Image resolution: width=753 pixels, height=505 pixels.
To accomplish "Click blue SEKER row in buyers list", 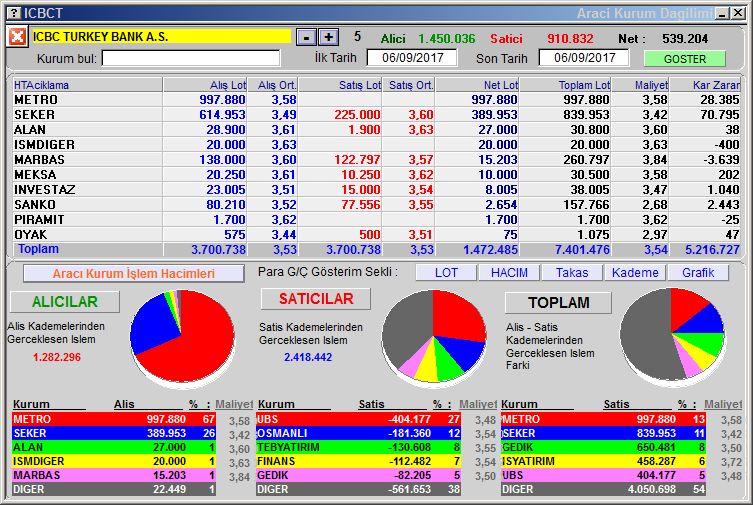I will (x=114, y=433).
